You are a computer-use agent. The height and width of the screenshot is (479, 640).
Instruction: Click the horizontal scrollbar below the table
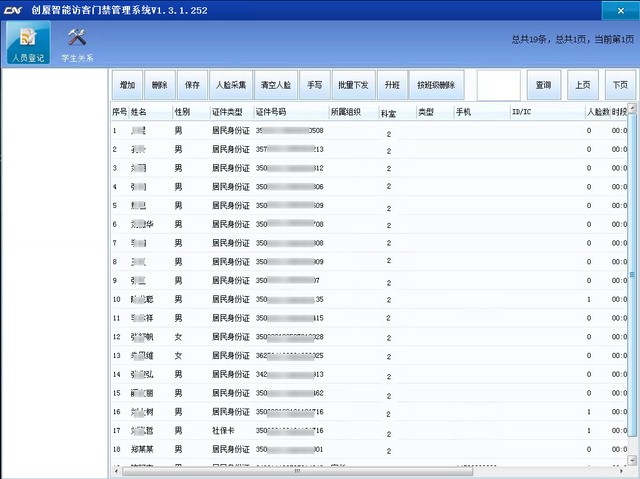point(370,472)
